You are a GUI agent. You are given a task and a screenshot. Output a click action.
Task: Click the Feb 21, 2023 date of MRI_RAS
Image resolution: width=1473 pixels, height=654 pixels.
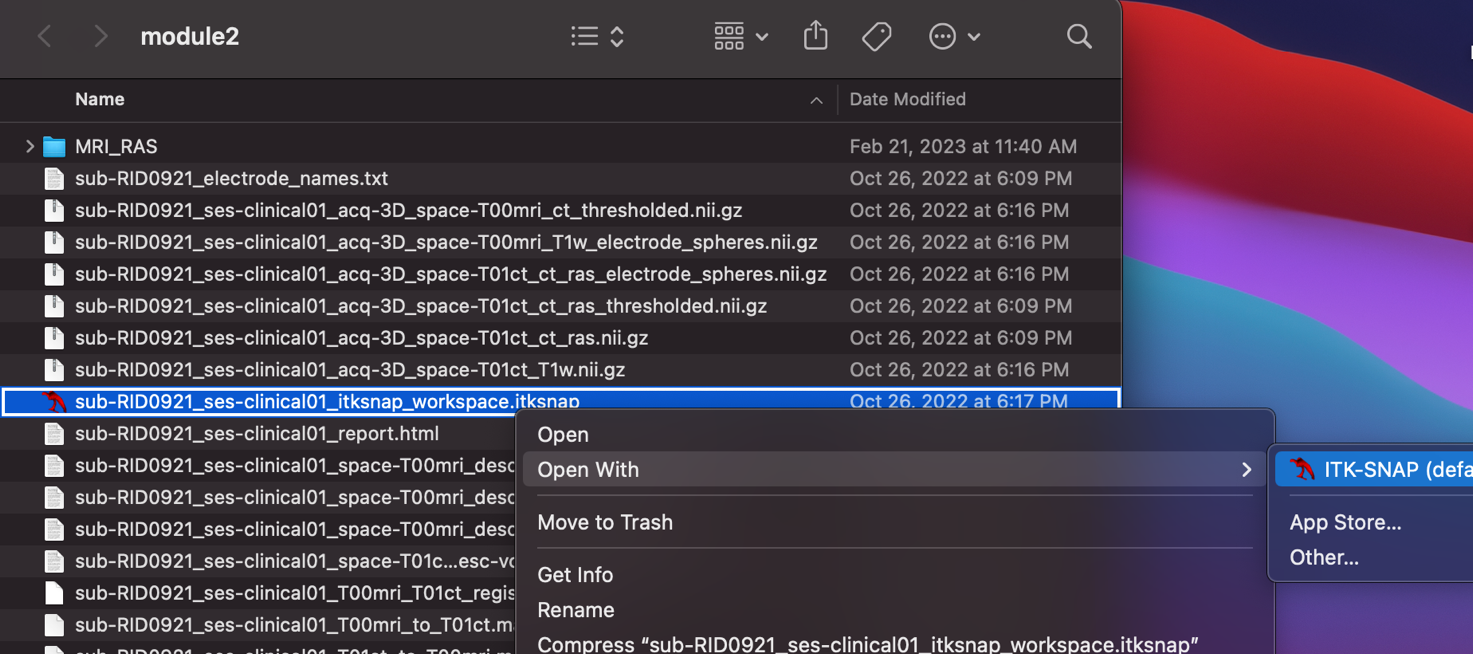[x=963, y=146]
